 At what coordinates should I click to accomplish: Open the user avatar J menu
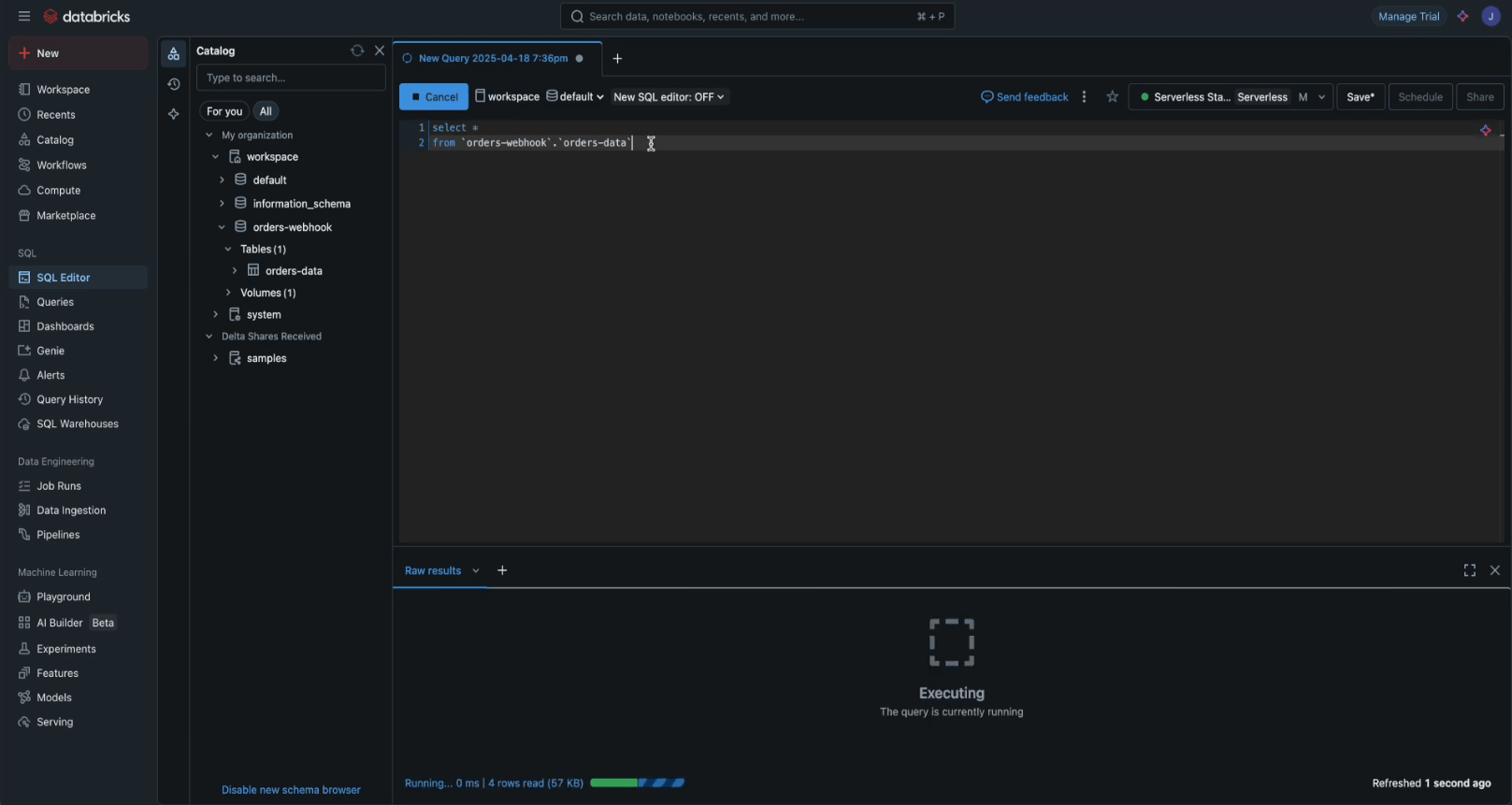pos(1491,17)
